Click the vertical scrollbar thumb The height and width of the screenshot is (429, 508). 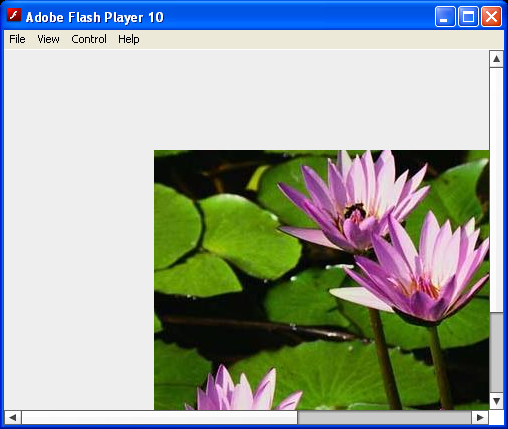496,190
